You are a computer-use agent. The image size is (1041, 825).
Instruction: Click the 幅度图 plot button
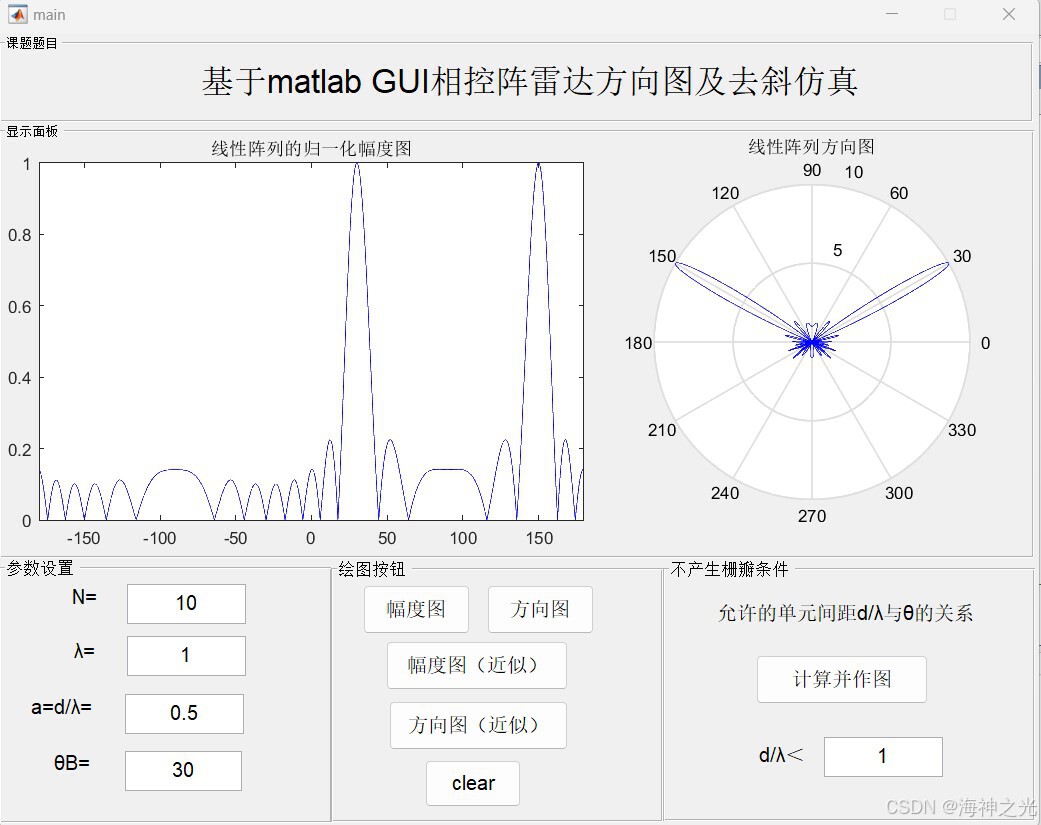point(416,609)
